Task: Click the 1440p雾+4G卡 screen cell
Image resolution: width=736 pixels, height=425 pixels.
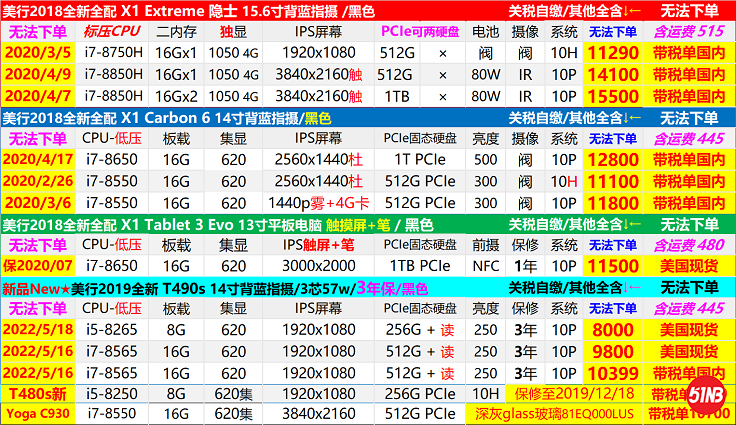Action: (x=318, y=202)
